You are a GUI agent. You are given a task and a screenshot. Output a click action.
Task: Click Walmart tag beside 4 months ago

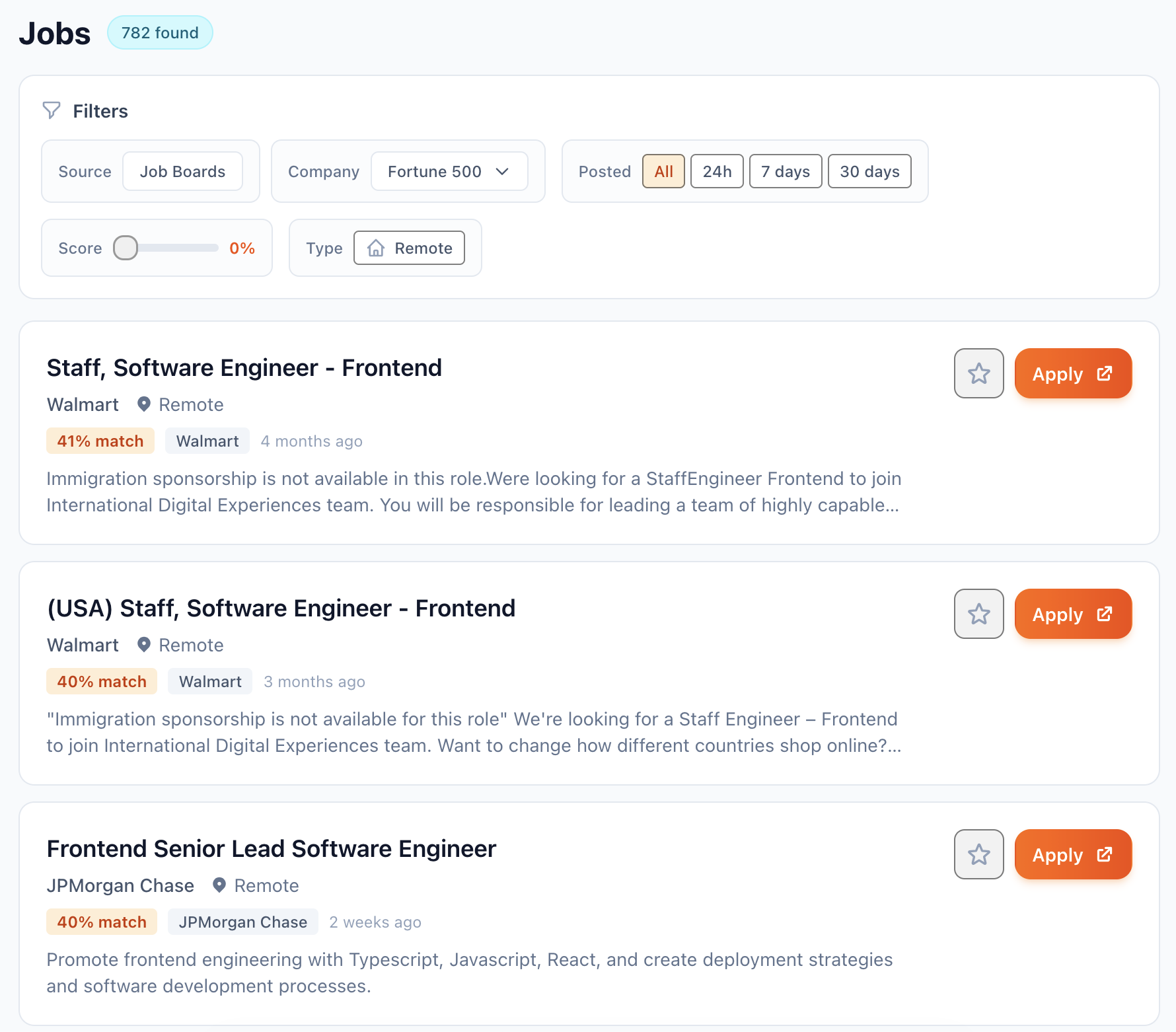coord(207,441)
